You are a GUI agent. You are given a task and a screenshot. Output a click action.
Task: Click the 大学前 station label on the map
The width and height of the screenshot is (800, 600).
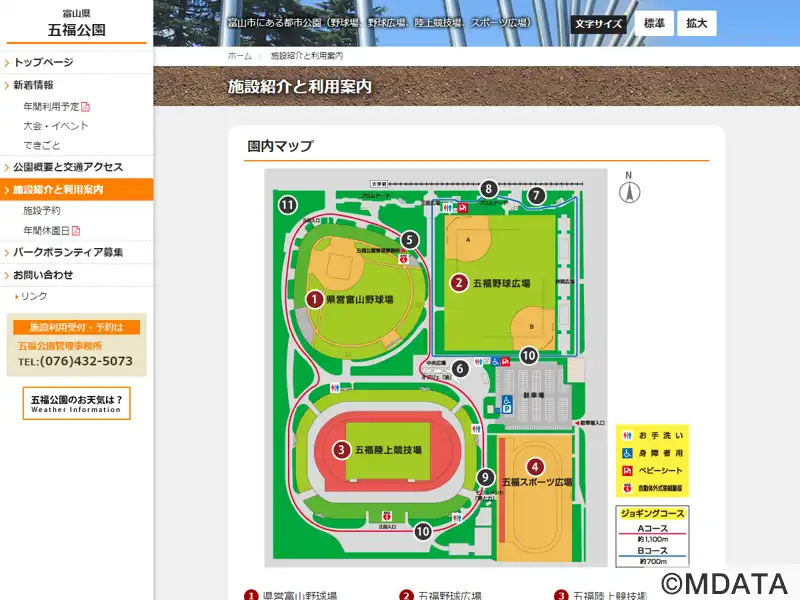(x=379, y=184)
